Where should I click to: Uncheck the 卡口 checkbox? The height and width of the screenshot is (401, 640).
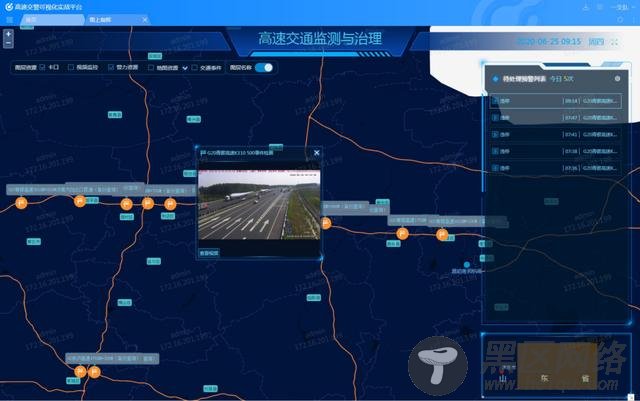tap(42, 68)
